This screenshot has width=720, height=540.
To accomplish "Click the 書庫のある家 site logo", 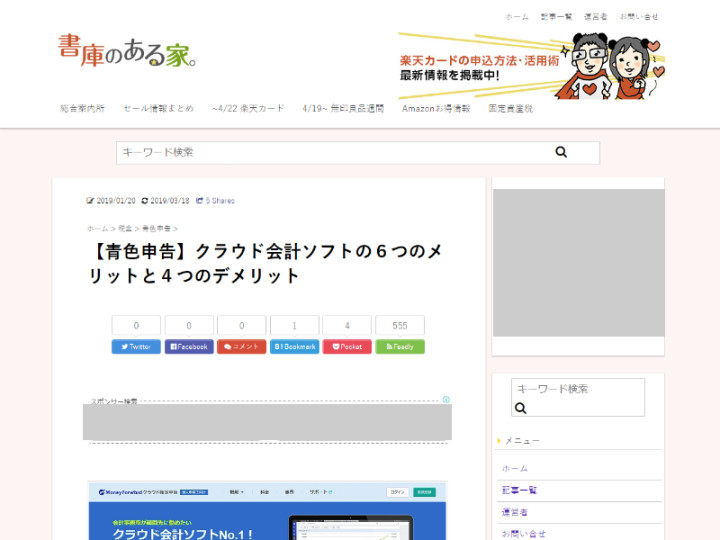I will 127,51.
